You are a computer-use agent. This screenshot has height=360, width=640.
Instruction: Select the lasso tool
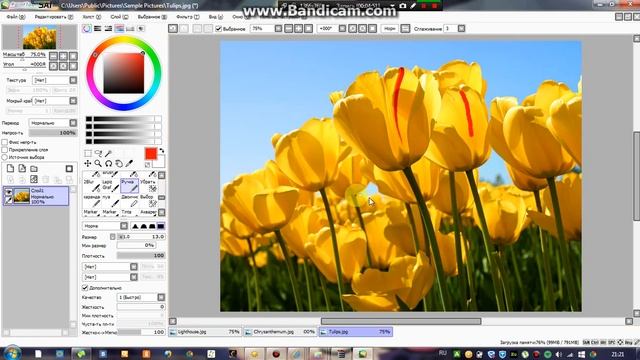[x=98, y=153]
